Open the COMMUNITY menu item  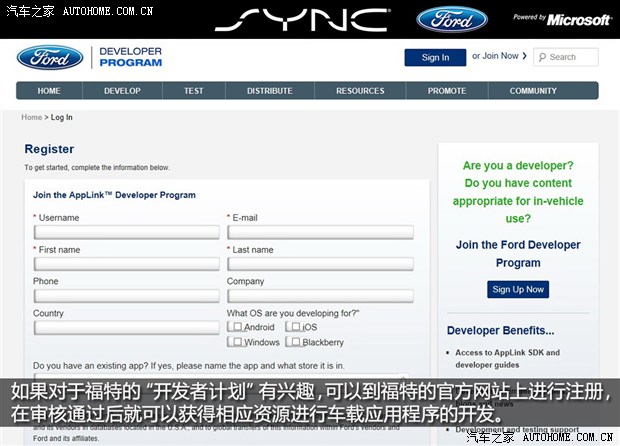(x=533, y=91)
